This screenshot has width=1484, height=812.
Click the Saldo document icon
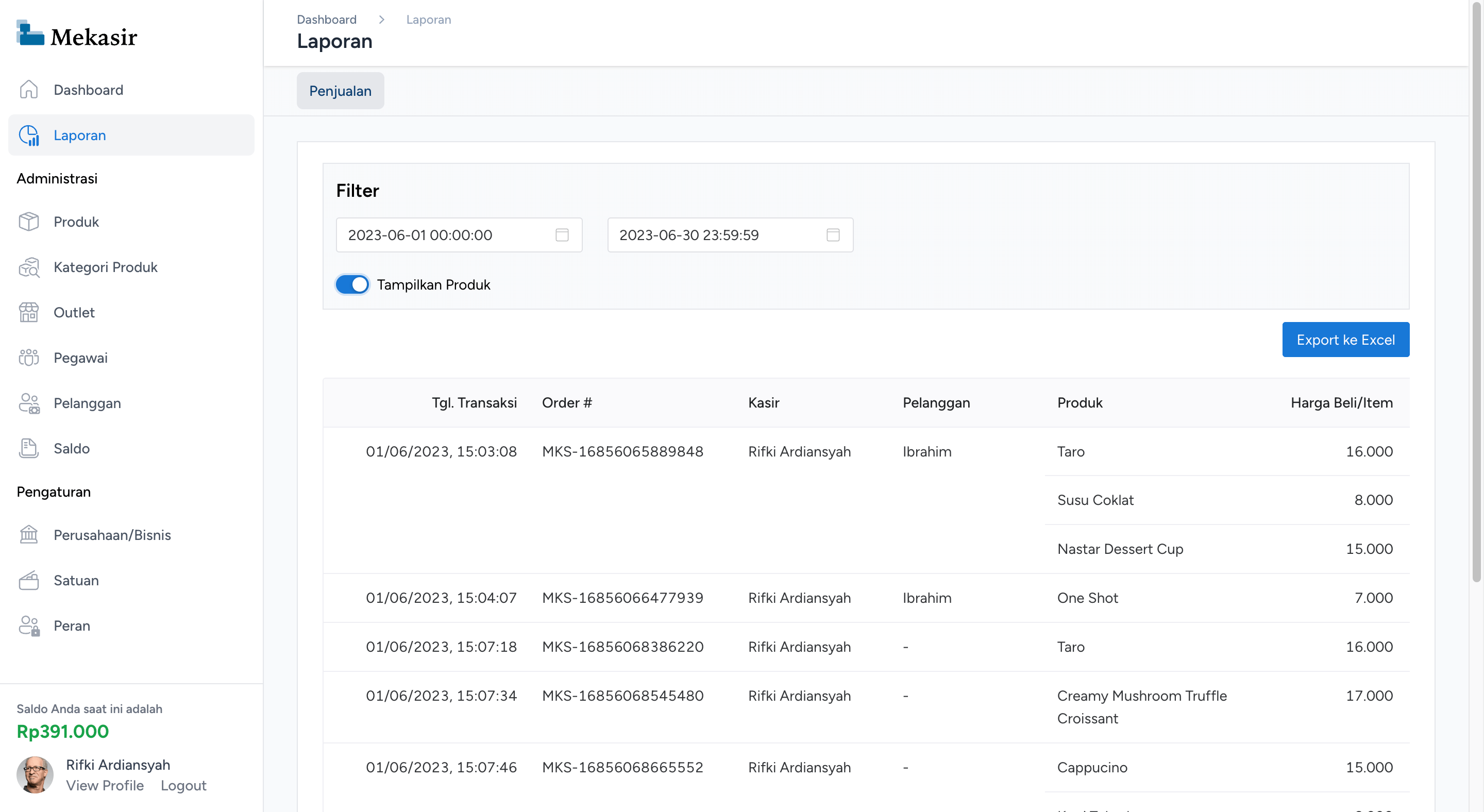tap(28, 449)
